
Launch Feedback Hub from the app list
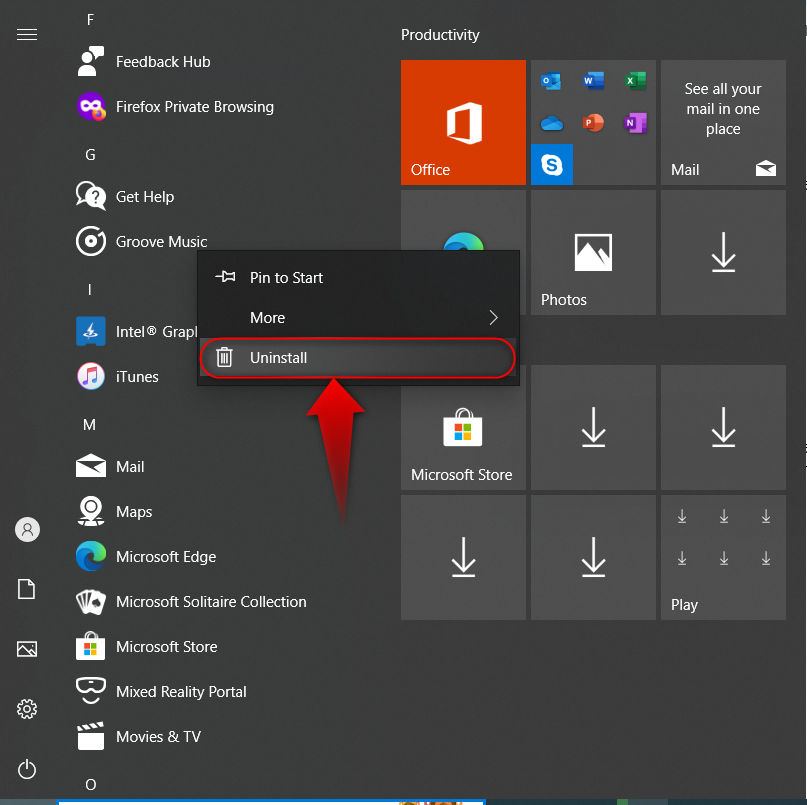click(144, 62)
